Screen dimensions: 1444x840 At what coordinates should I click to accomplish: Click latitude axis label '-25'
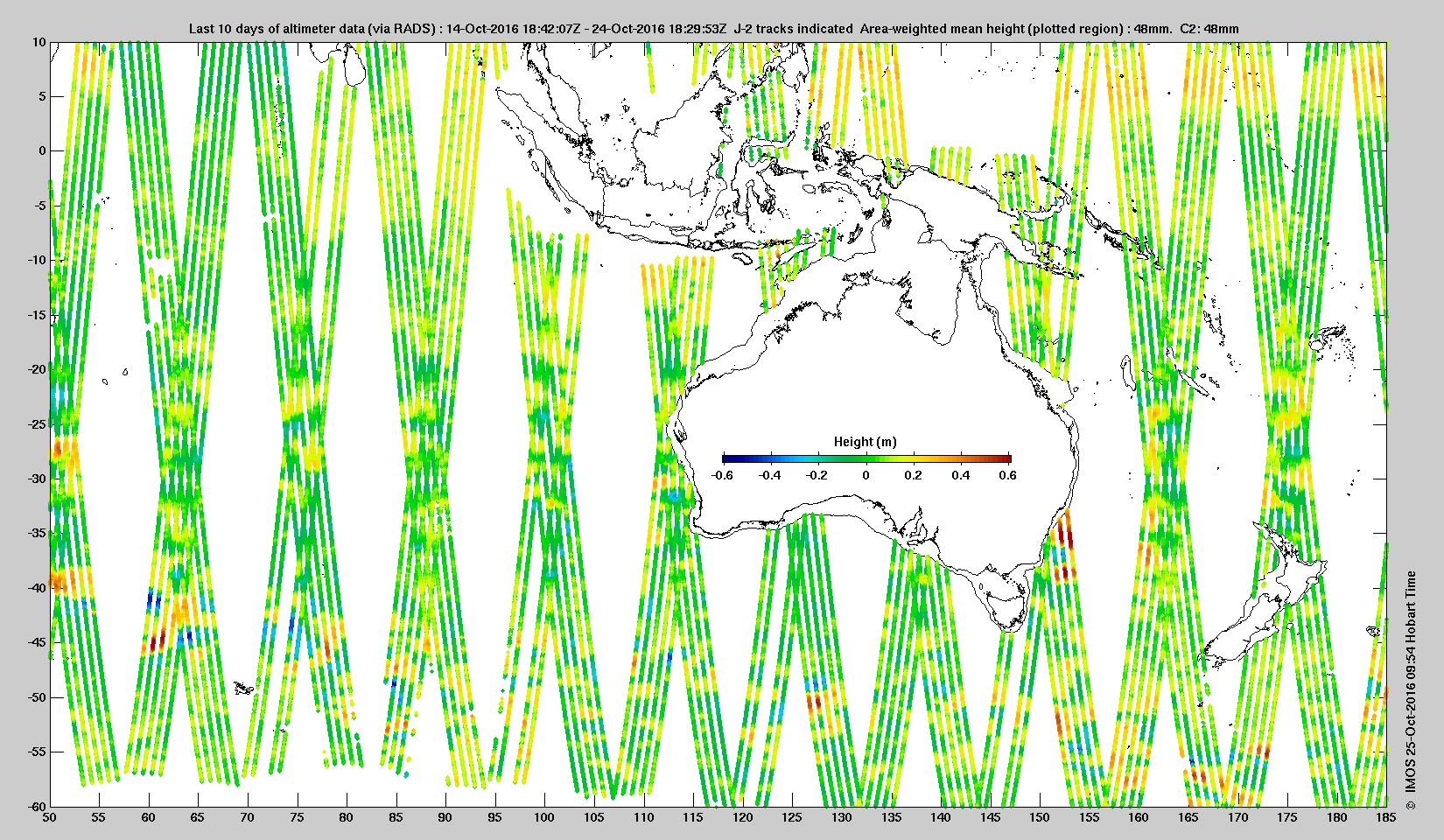coord(36,424)
